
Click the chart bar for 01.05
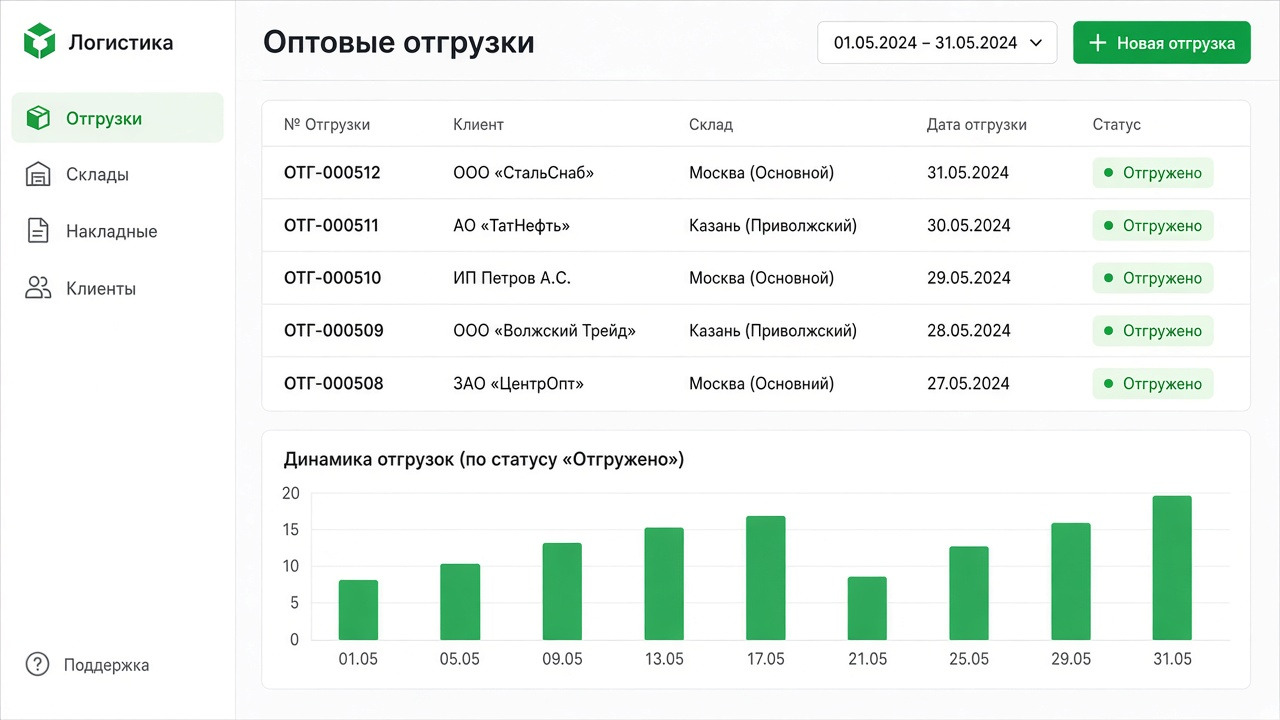(x=358, y=610)
